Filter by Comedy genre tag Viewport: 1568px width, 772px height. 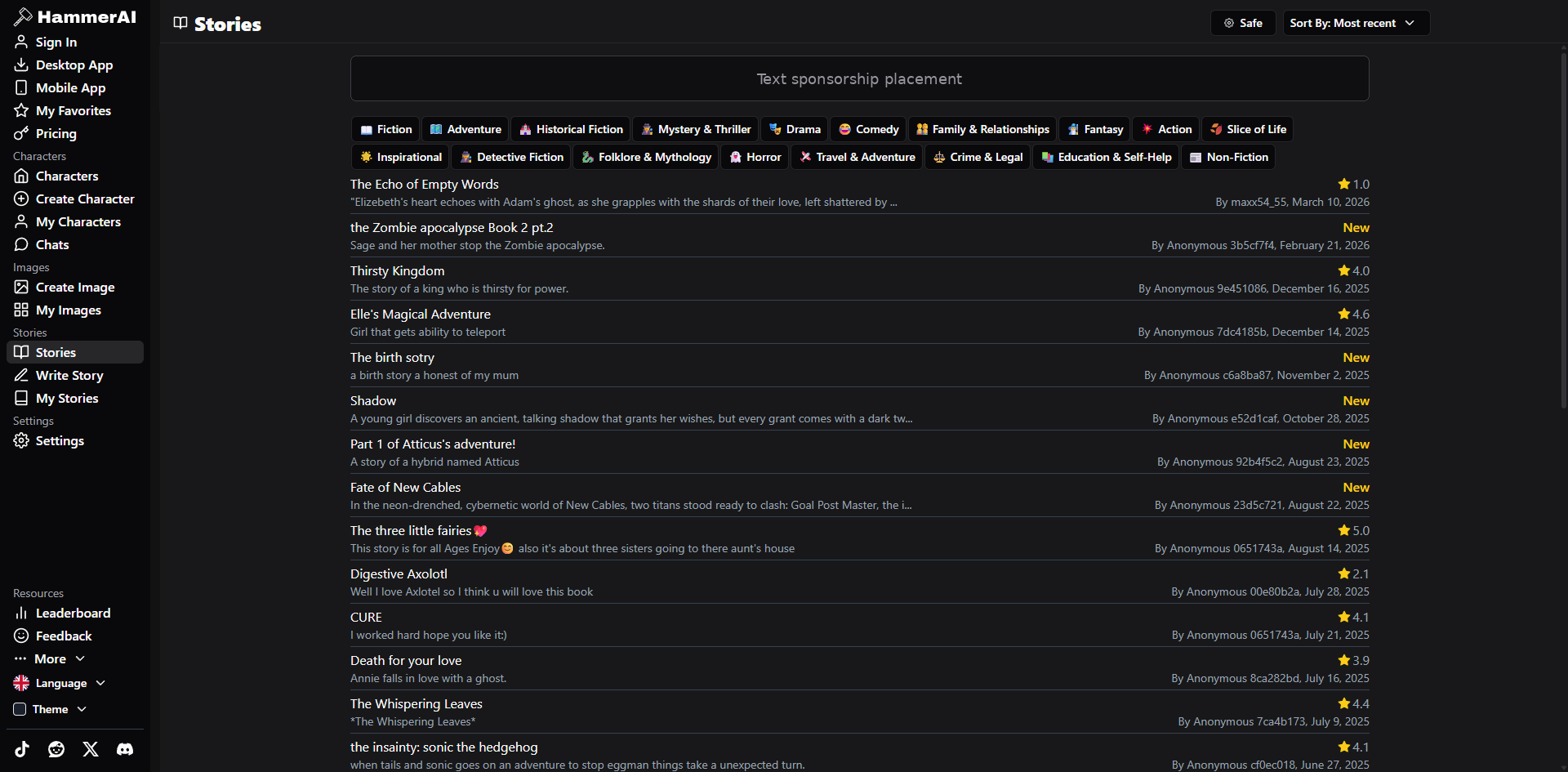(x=868, y=129)
